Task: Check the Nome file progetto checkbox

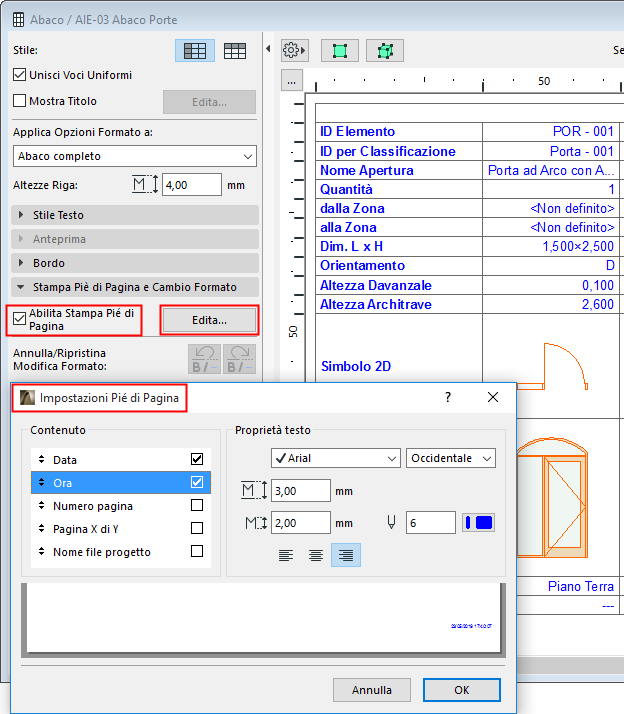Action: point(197,551)
